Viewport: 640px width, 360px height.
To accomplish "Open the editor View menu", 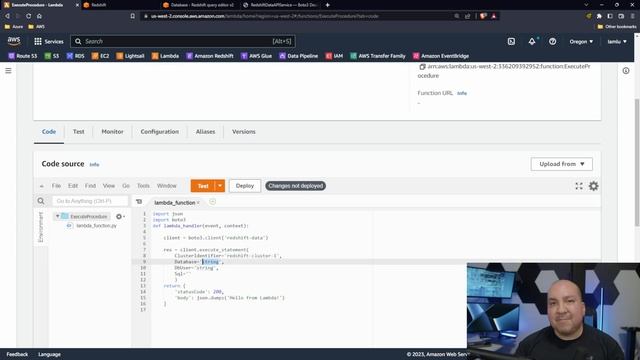I will point(109,186).
